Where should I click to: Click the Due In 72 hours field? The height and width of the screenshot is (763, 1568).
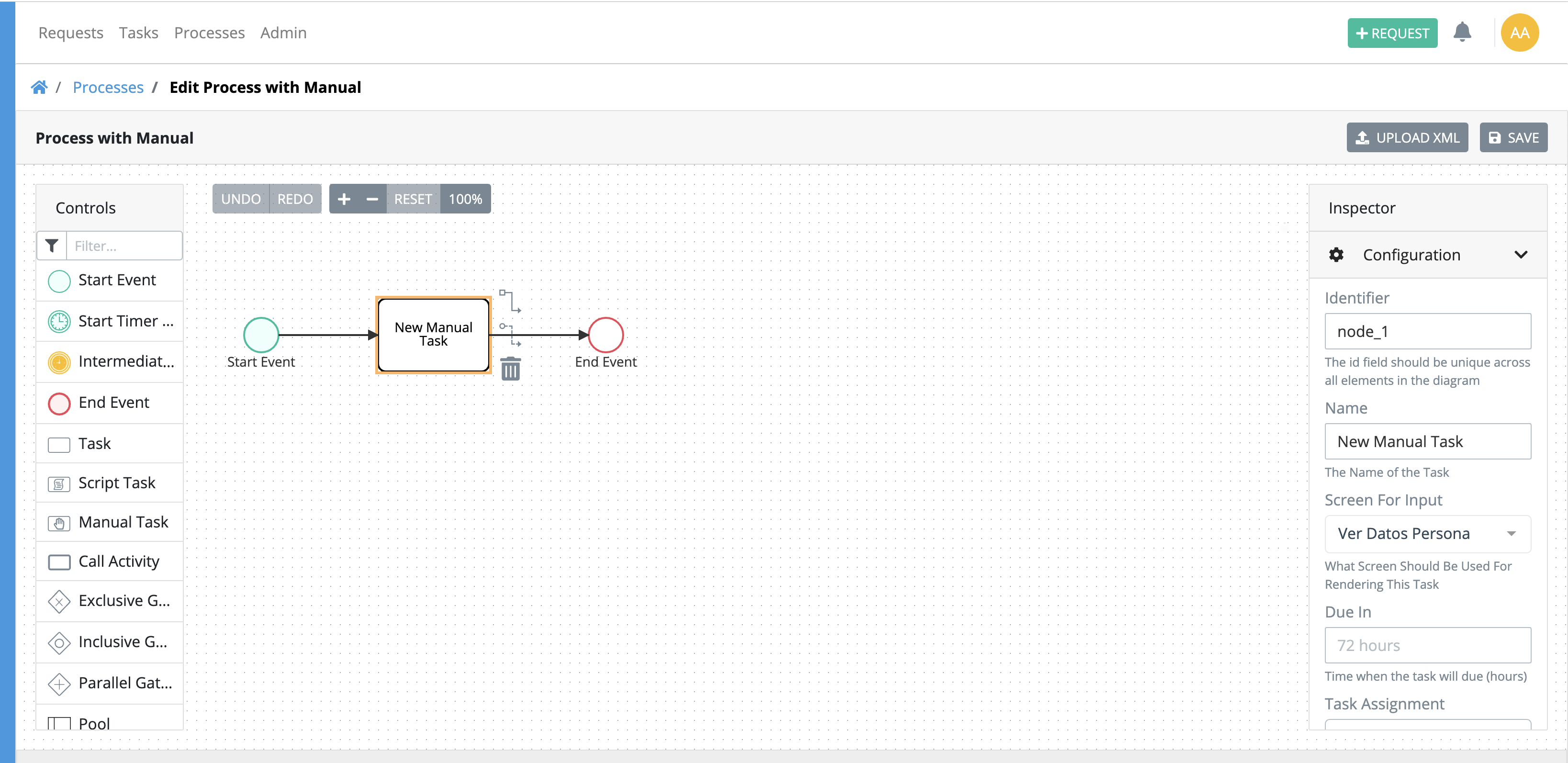[x=1427, y=645]
